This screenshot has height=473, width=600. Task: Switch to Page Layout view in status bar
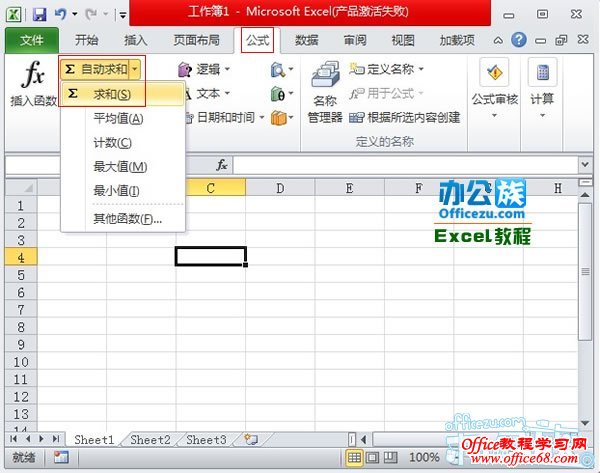click(372, 457)
